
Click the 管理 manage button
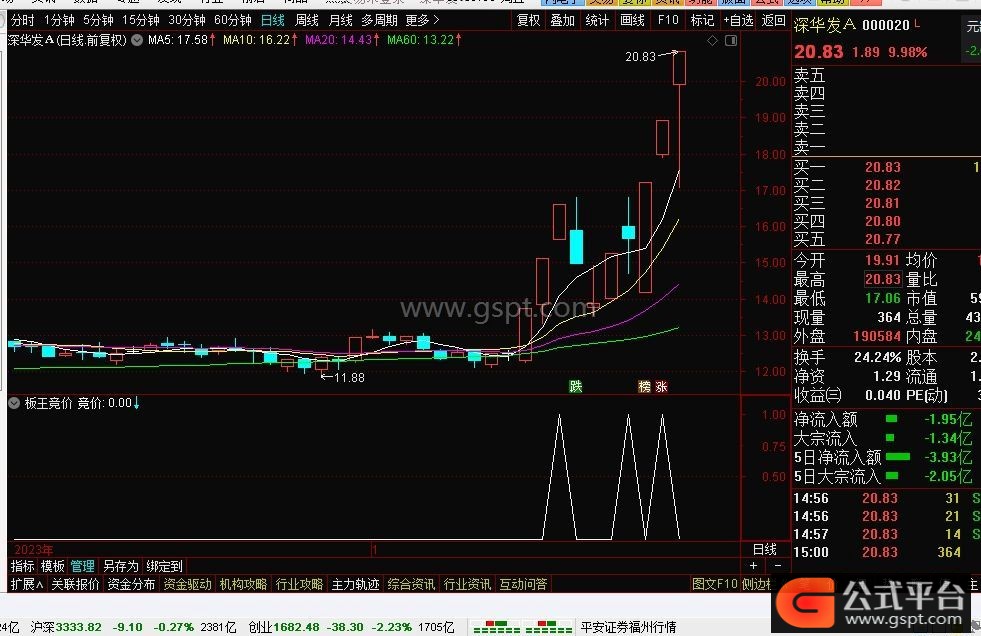[x=83, y=566]
